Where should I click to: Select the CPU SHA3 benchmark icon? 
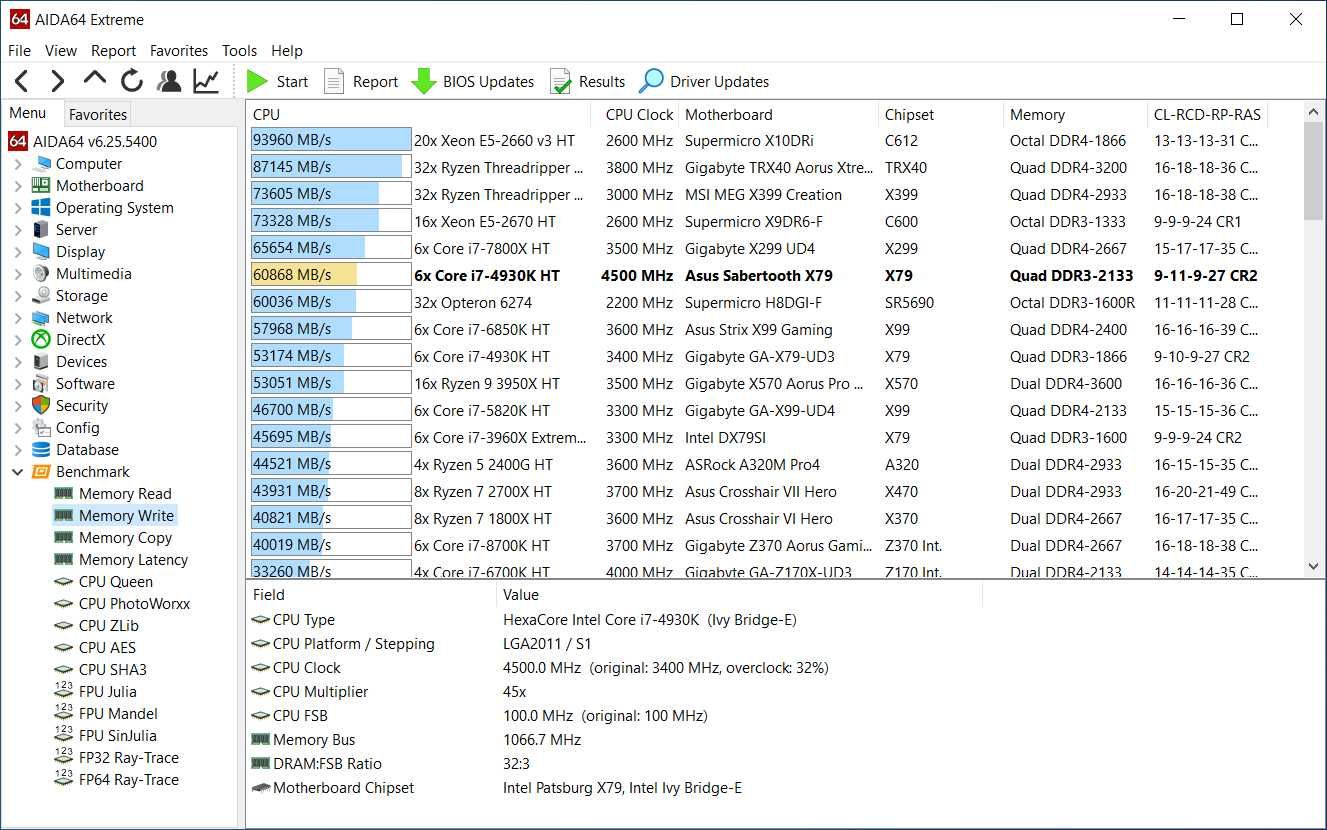(64, 670)
